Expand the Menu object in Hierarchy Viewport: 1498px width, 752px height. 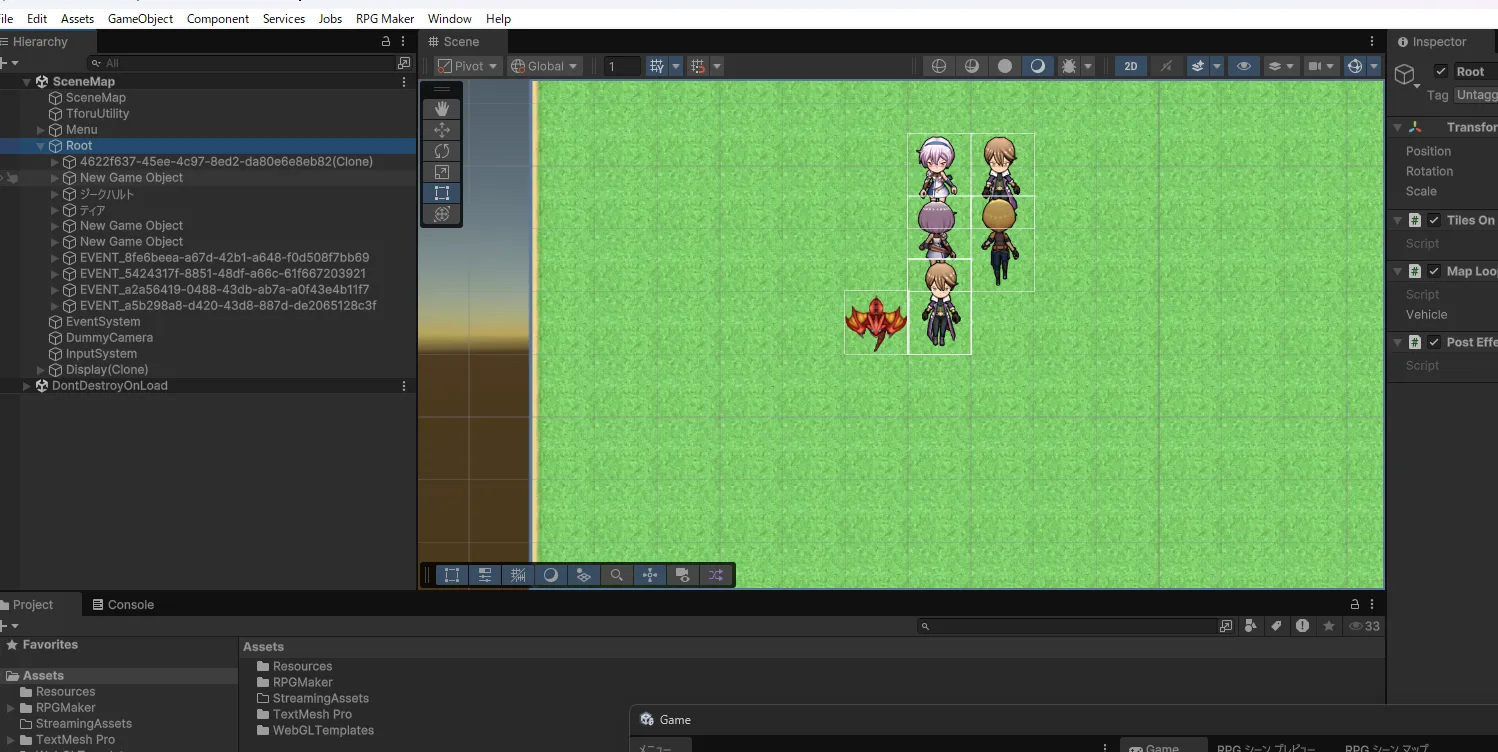click(41, 130)
